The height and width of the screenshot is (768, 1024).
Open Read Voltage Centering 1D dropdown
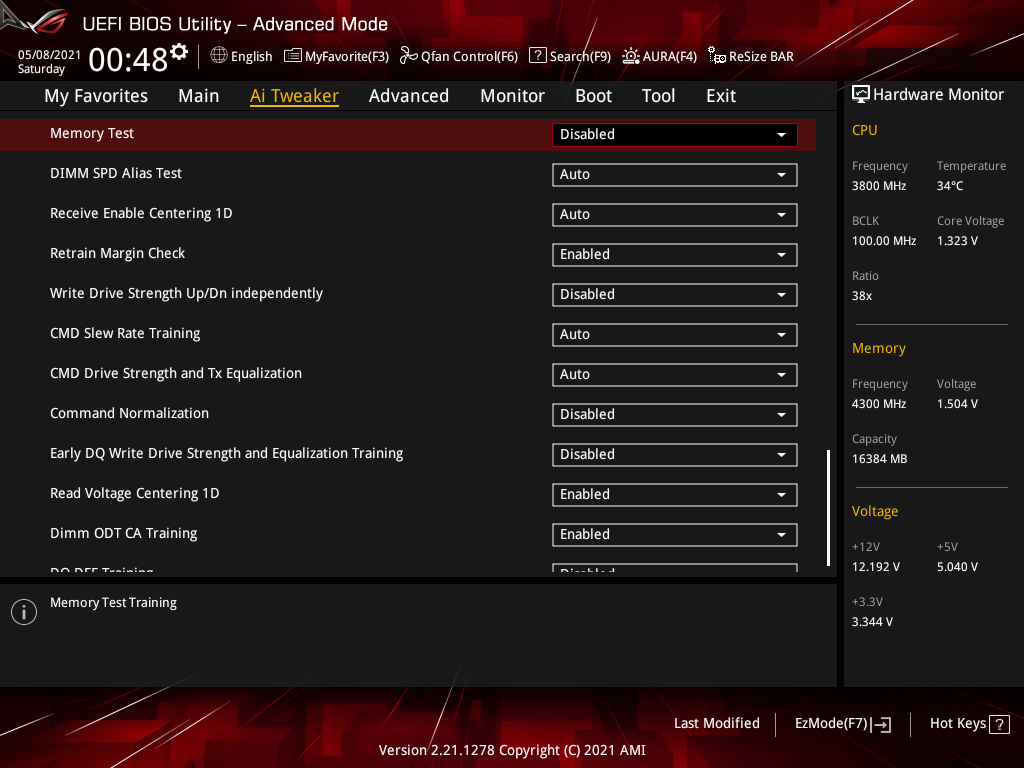click(675, 495)
